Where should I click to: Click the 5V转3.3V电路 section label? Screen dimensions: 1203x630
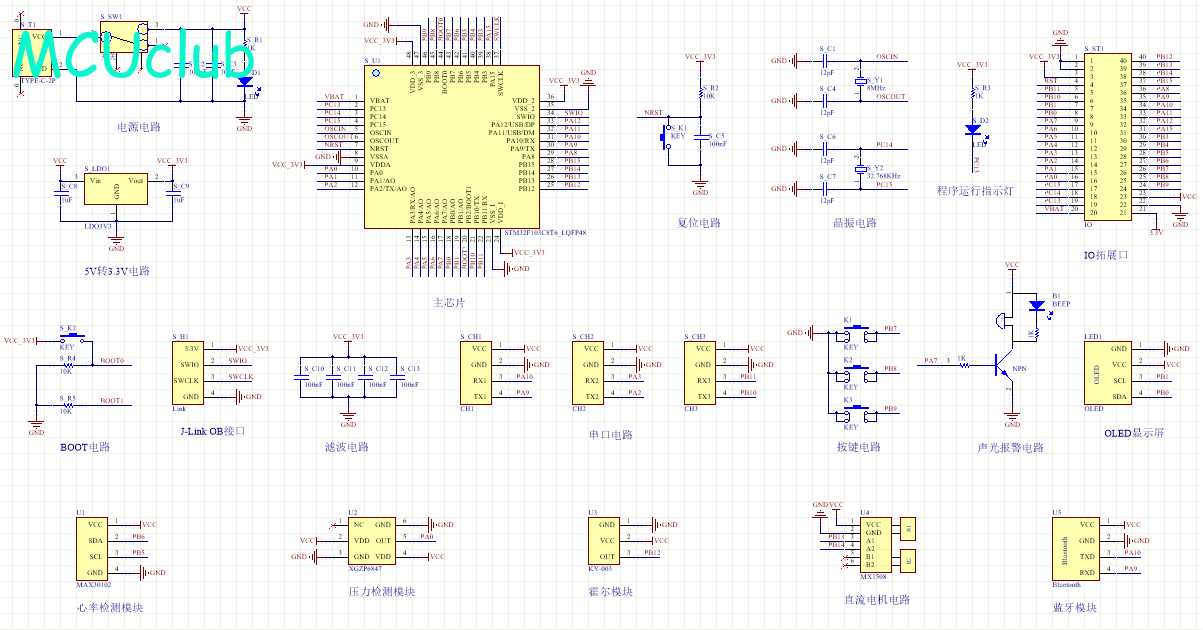coord(117,270)
